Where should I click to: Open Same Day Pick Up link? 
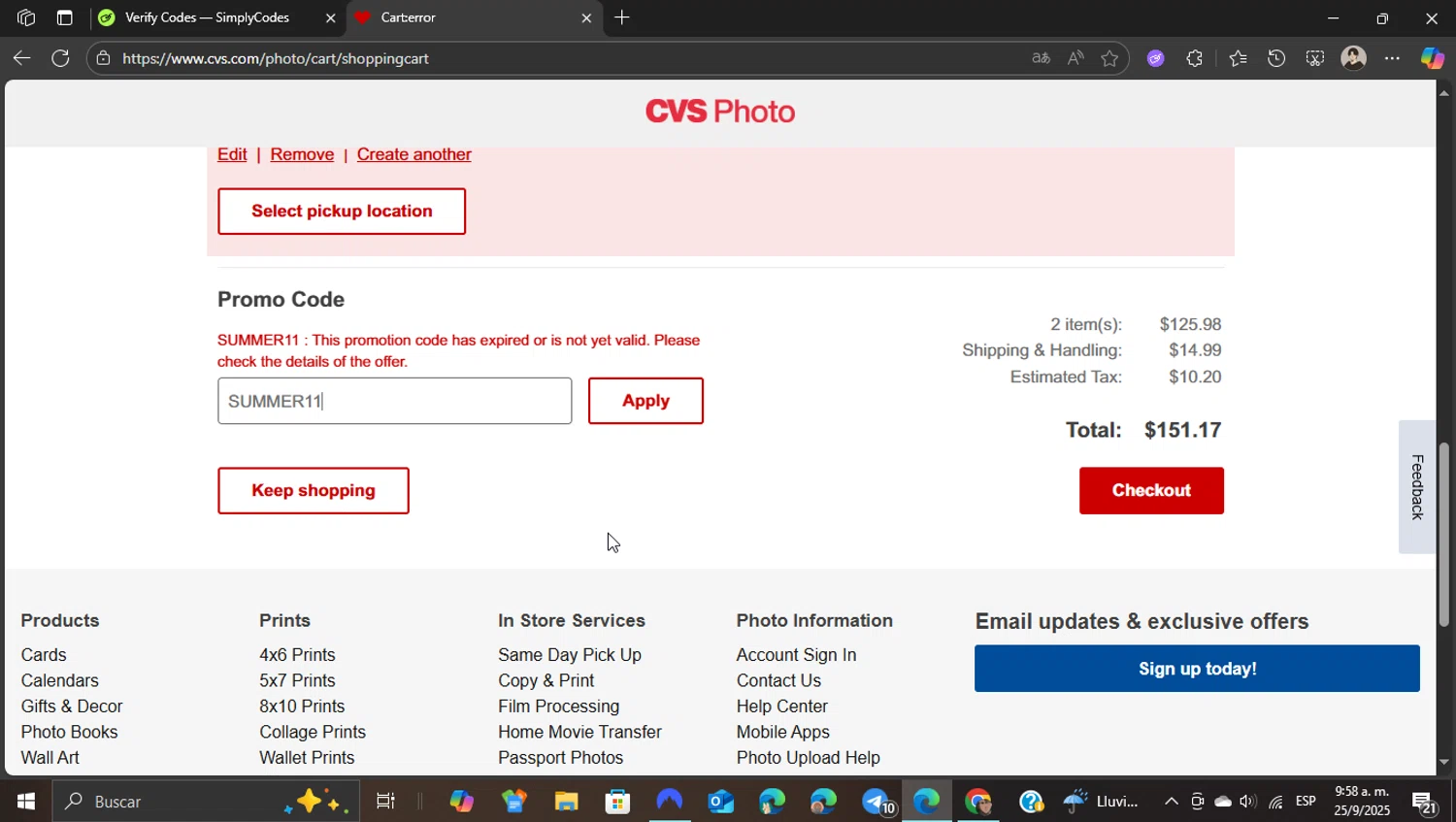pyautogui.click(x=570, y=655)
